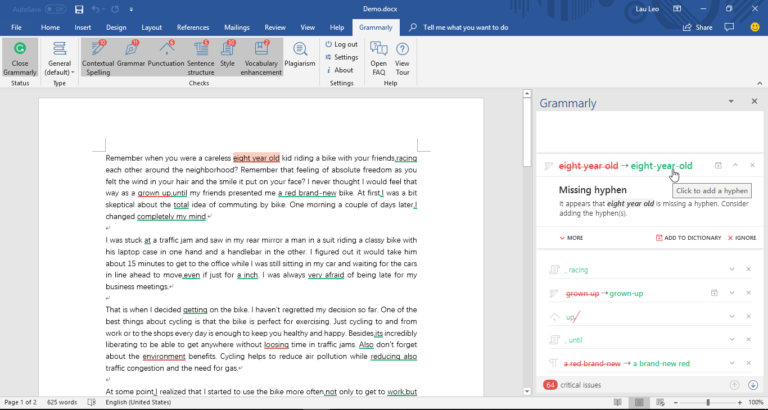The height and width of the screenshot is (410, 768).
Task: Click smiley feedback icon
Action: tap(755, 27)
